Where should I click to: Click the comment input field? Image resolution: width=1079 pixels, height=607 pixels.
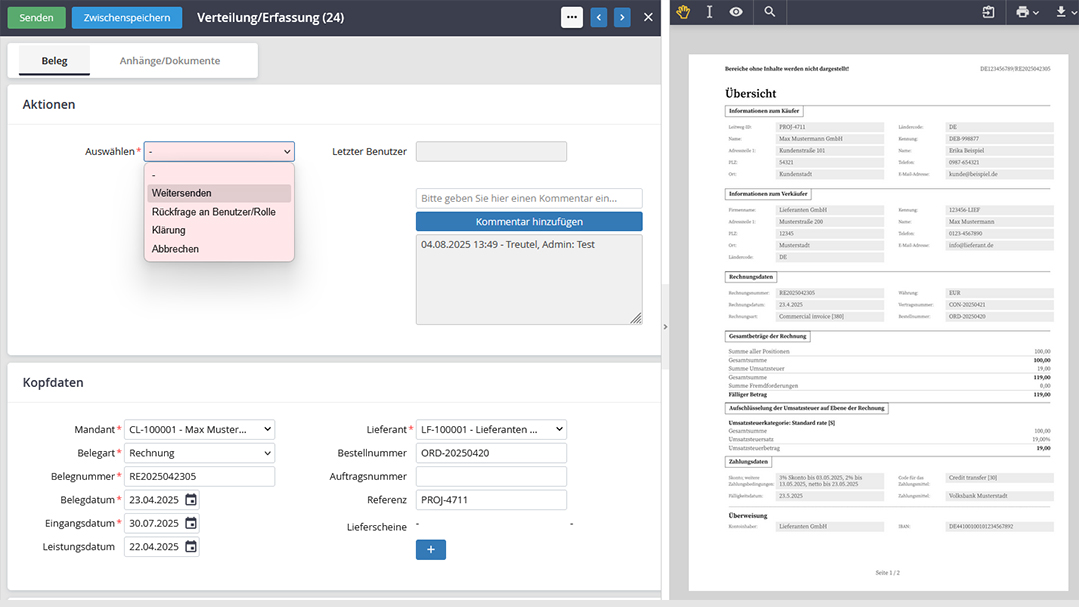529,199
